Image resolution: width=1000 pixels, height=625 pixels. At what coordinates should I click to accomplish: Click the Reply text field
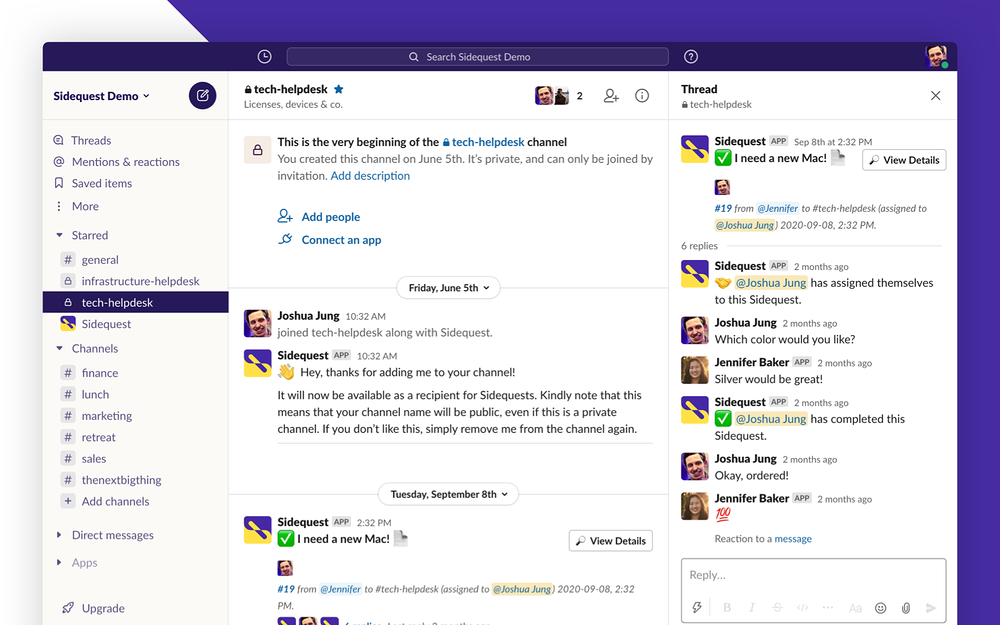(x=813, y=575)
